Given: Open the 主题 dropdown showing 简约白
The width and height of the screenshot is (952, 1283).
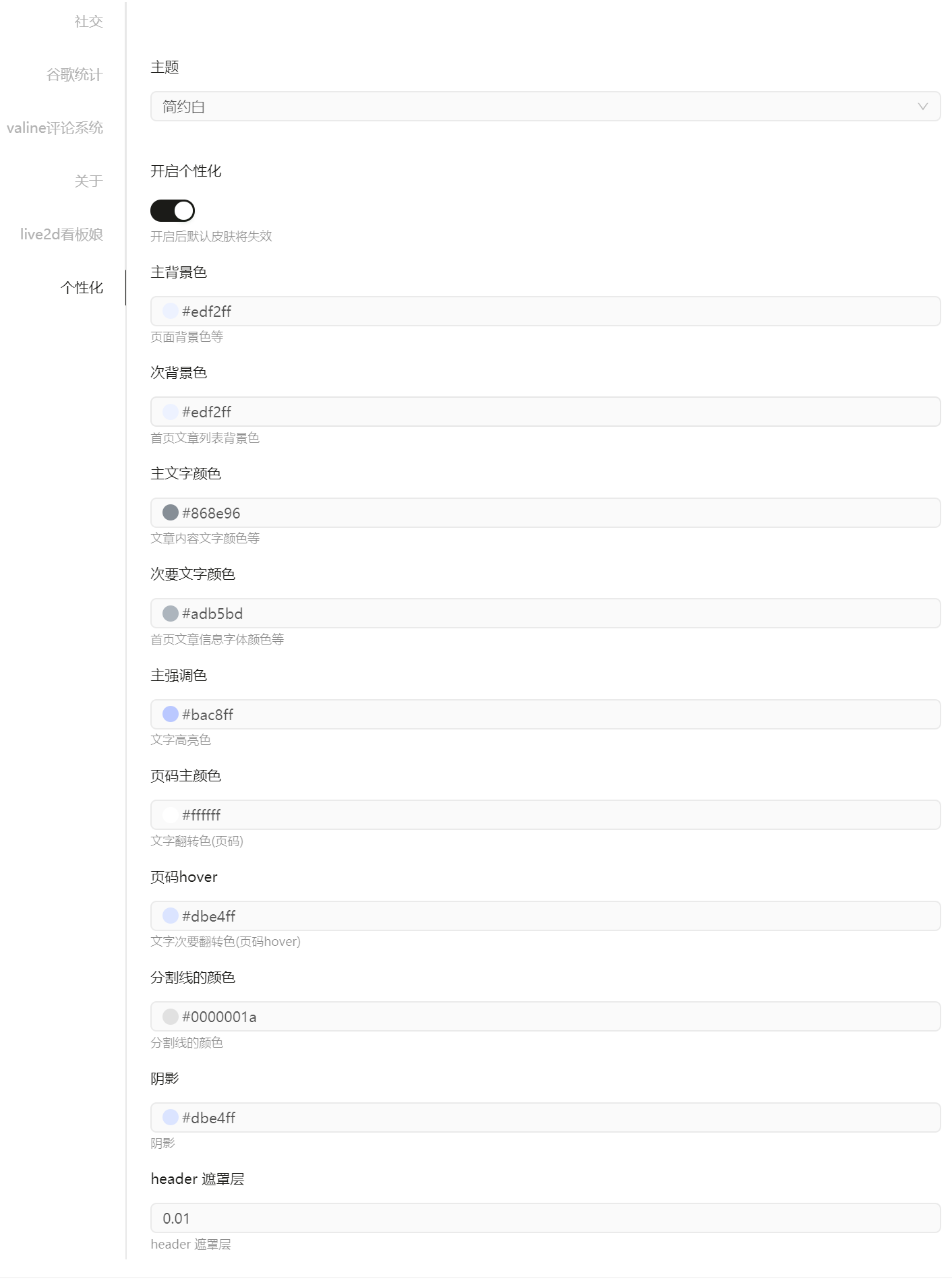Looking at the screenshot, I should 545,107.
